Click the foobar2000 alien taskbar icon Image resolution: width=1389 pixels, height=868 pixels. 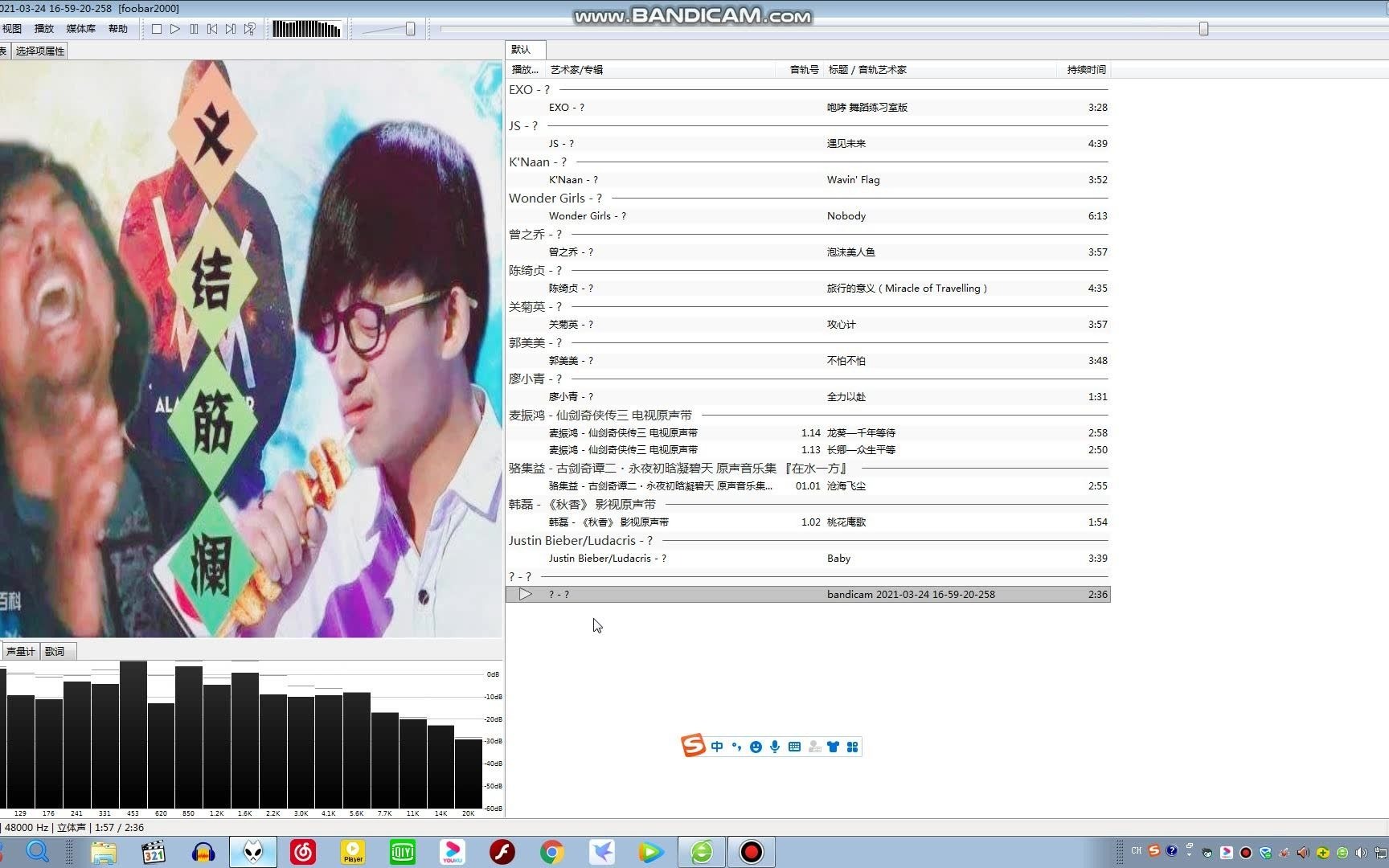253,852
